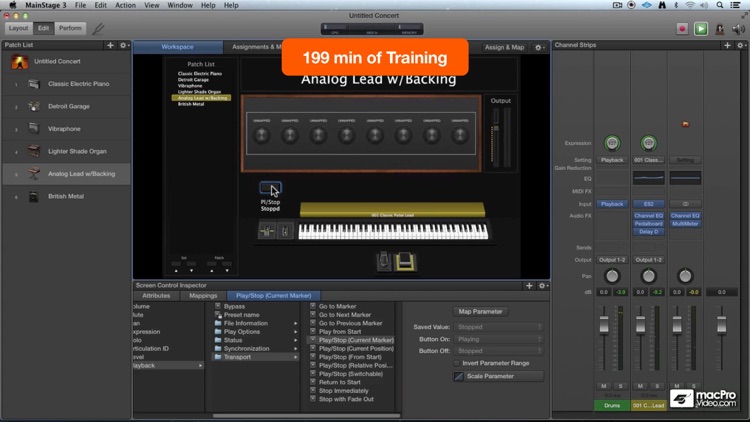The width and height of the screenshot is (750, 422).
Task: Click the mod wheel screen control
Action: [285, 232]
